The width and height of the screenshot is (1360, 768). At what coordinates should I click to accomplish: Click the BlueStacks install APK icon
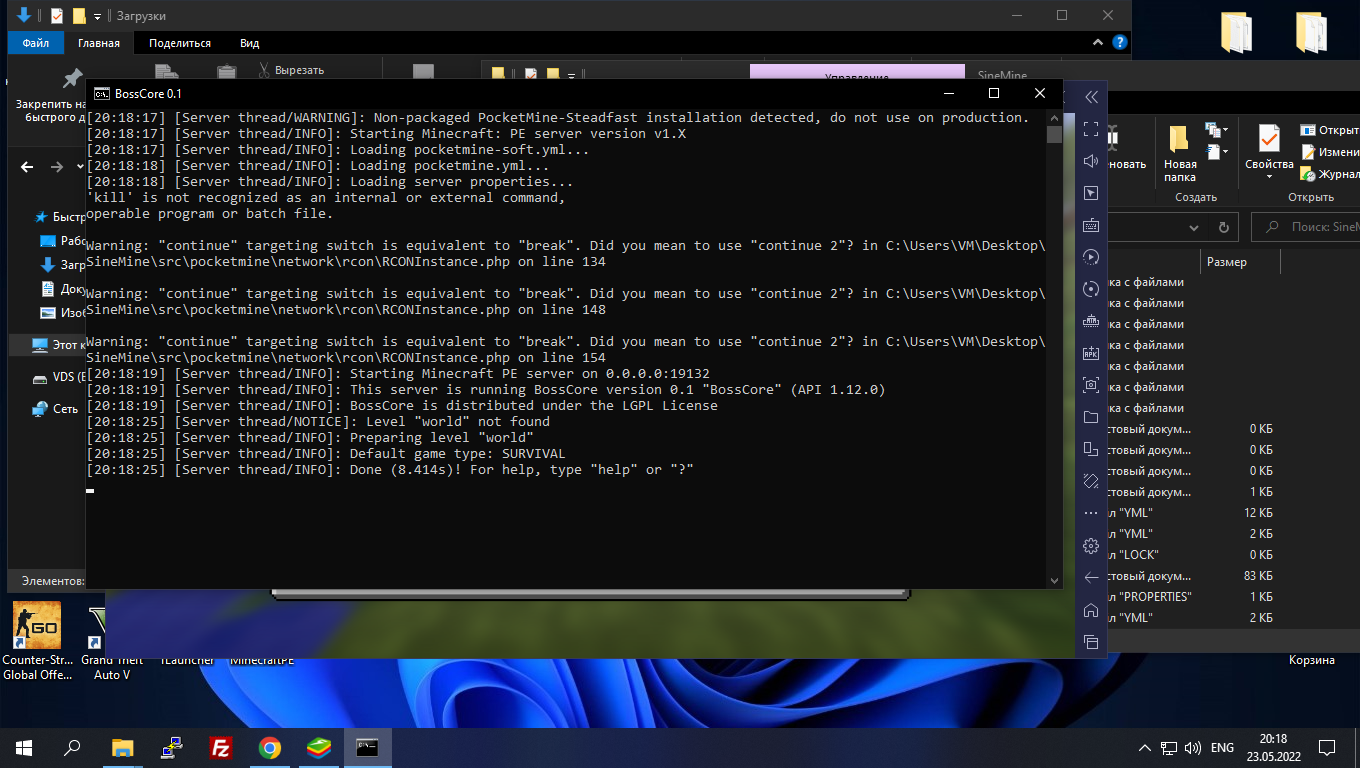(x=1091, y=353)
